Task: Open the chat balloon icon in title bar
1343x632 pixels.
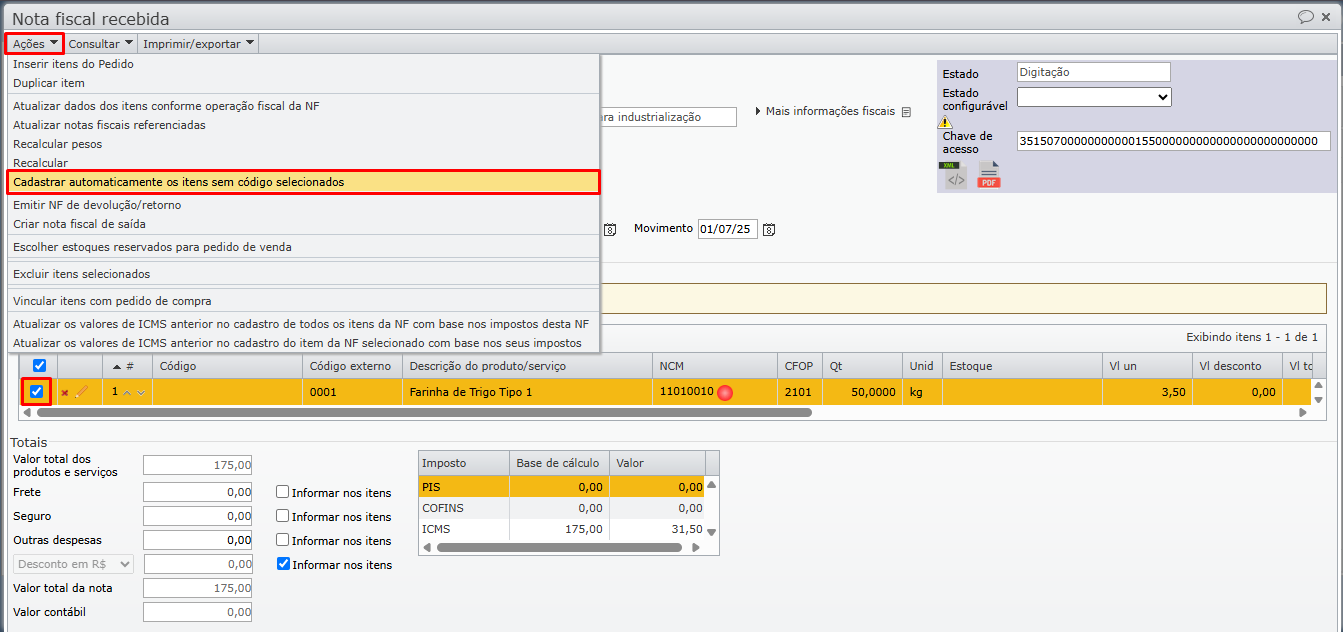Action: 1305,16
